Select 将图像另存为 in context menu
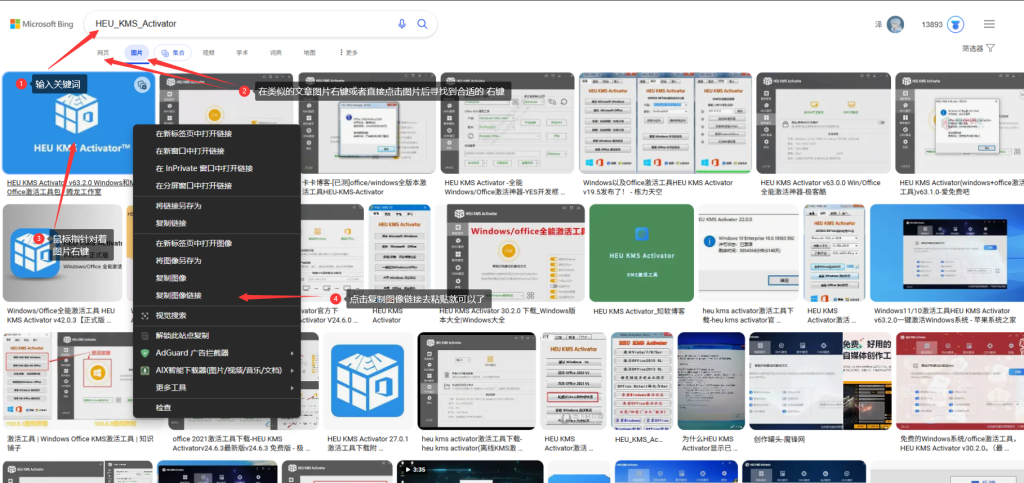This screenshot has width=1024, height=483. click(178, 260)
